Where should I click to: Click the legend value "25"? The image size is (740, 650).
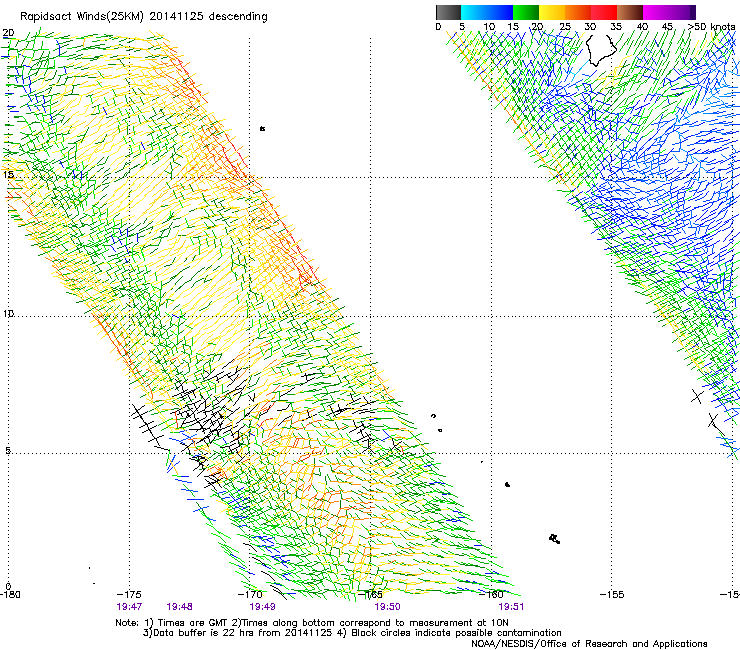[x=564, y=27]
